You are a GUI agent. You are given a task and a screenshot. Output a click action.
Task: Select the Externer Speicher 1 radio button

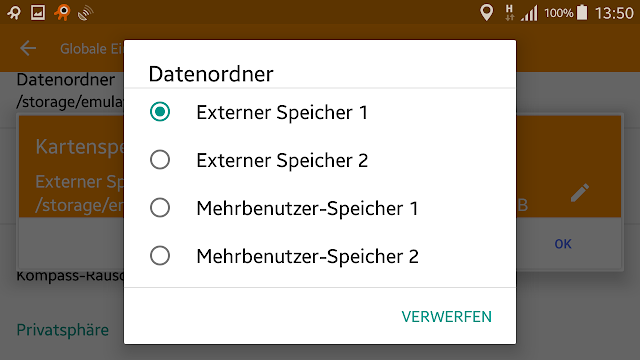click(x=160, y=112)
